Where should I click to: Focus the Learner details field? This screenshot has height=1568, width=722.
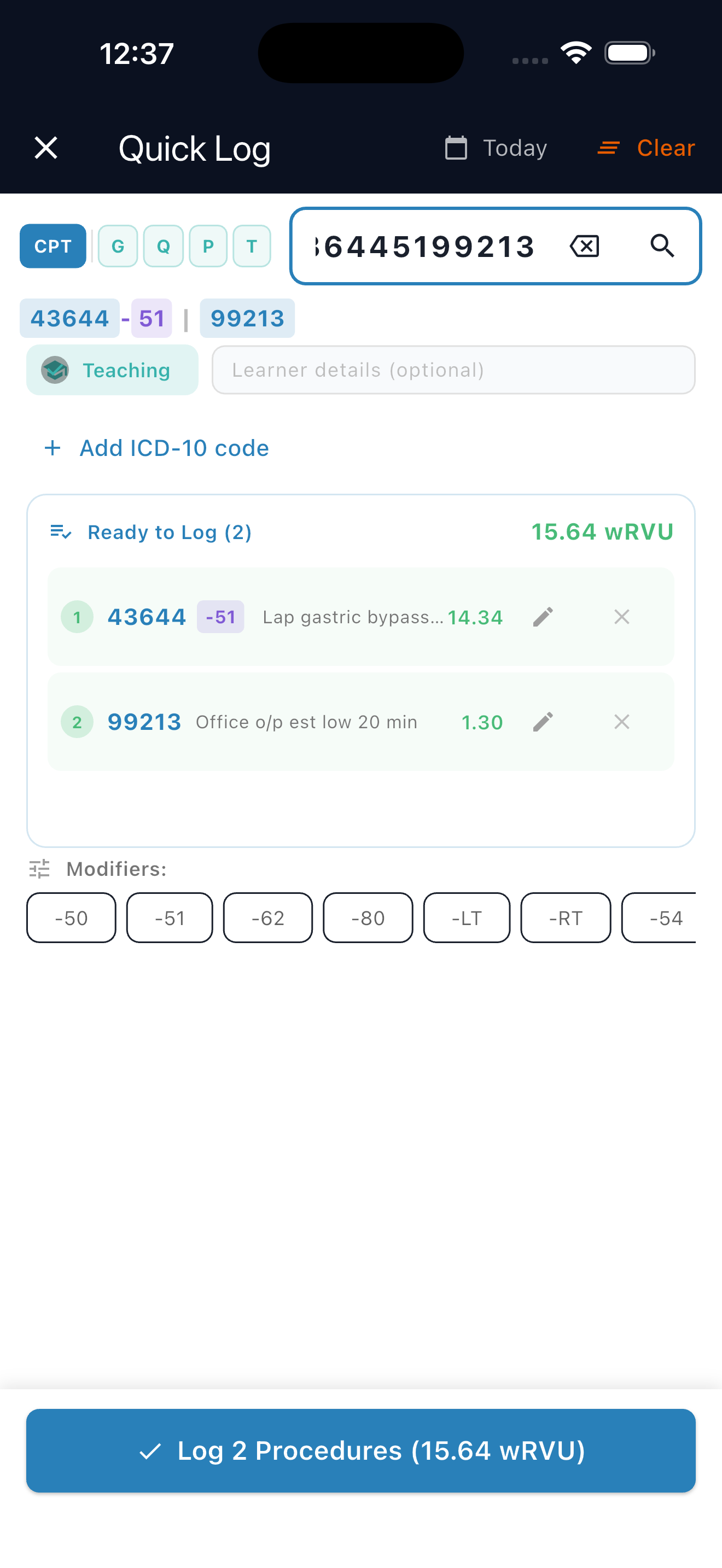click(x=453, y=370)
